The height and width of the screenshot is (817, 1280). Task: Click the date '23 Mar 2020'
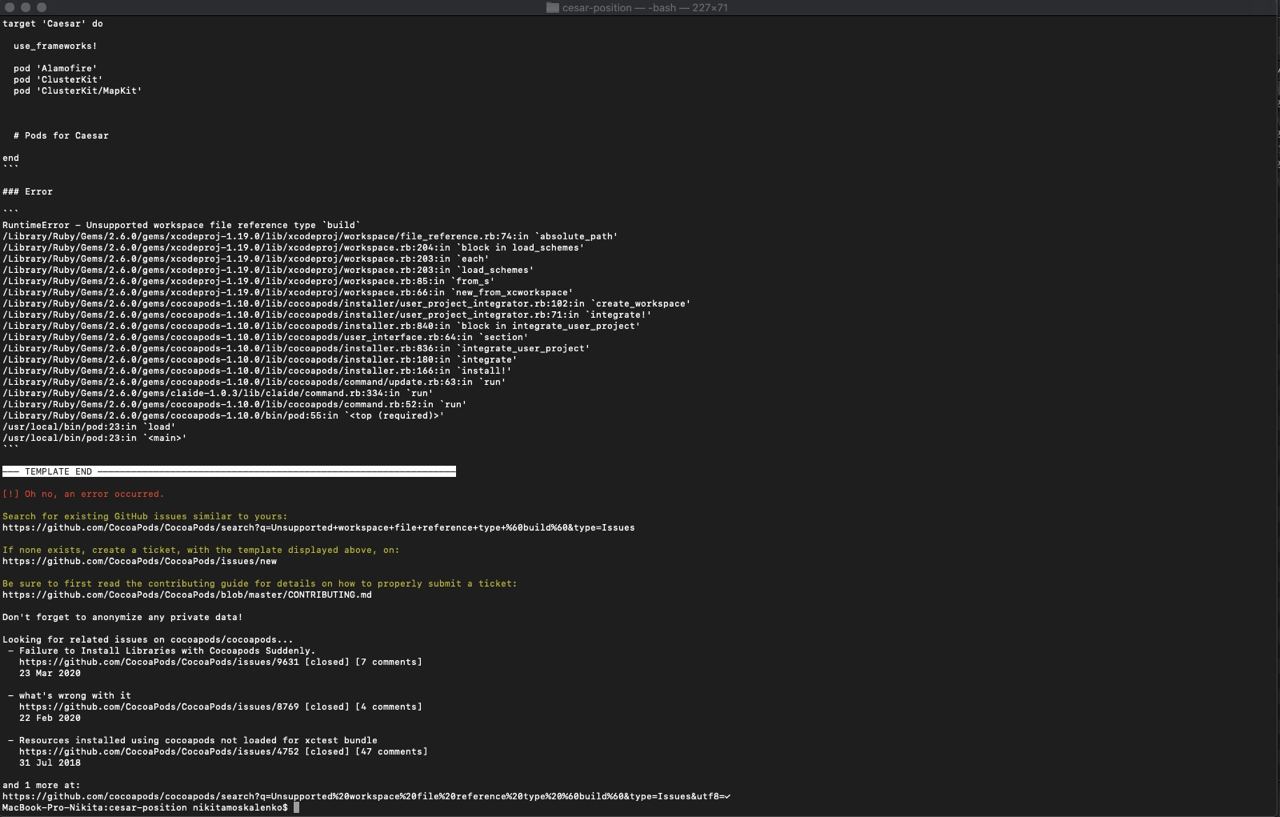50,673
